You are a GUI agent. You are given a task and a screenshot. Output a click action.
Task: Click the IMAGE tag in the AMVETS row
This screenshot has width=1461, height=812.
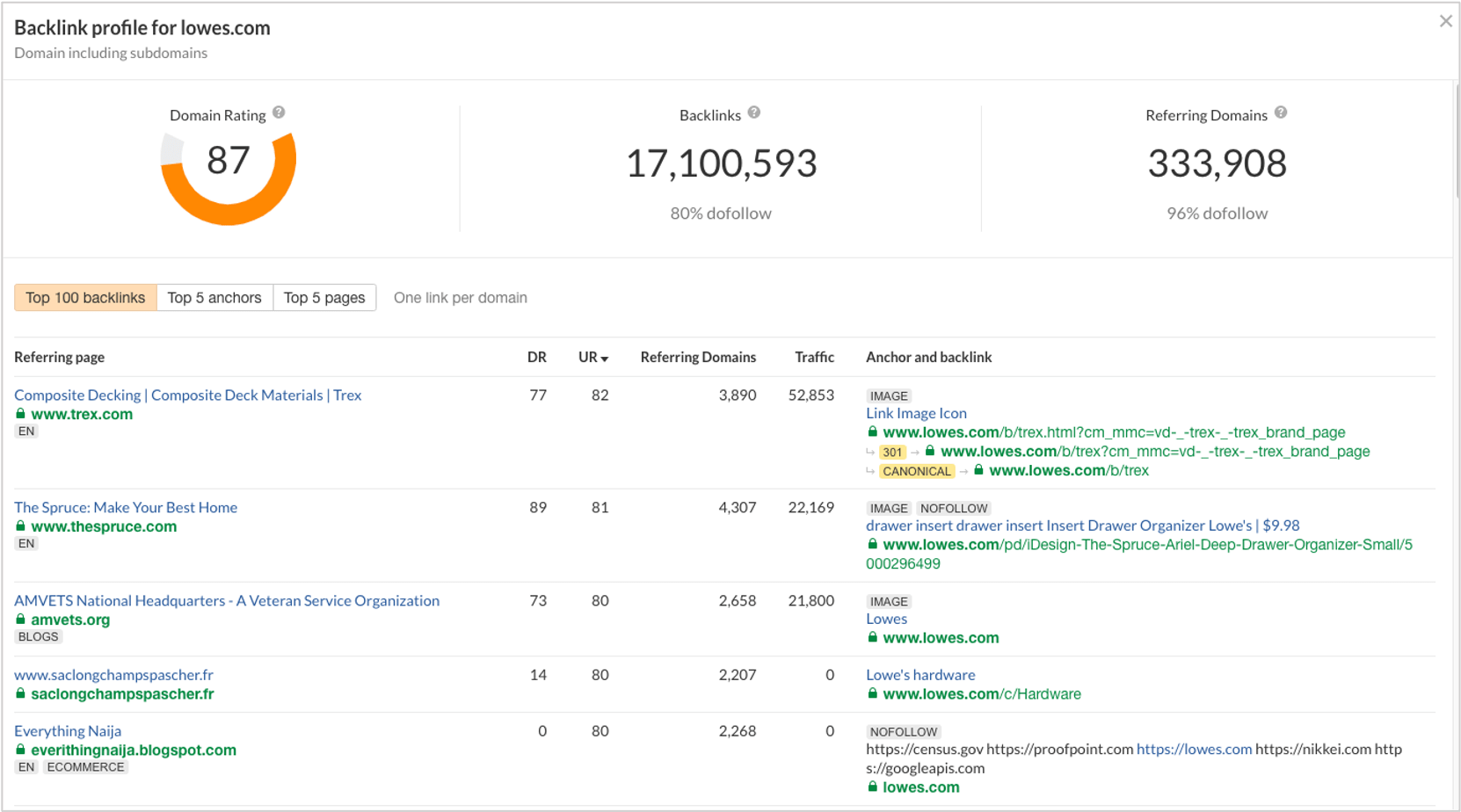pos(889,602)
